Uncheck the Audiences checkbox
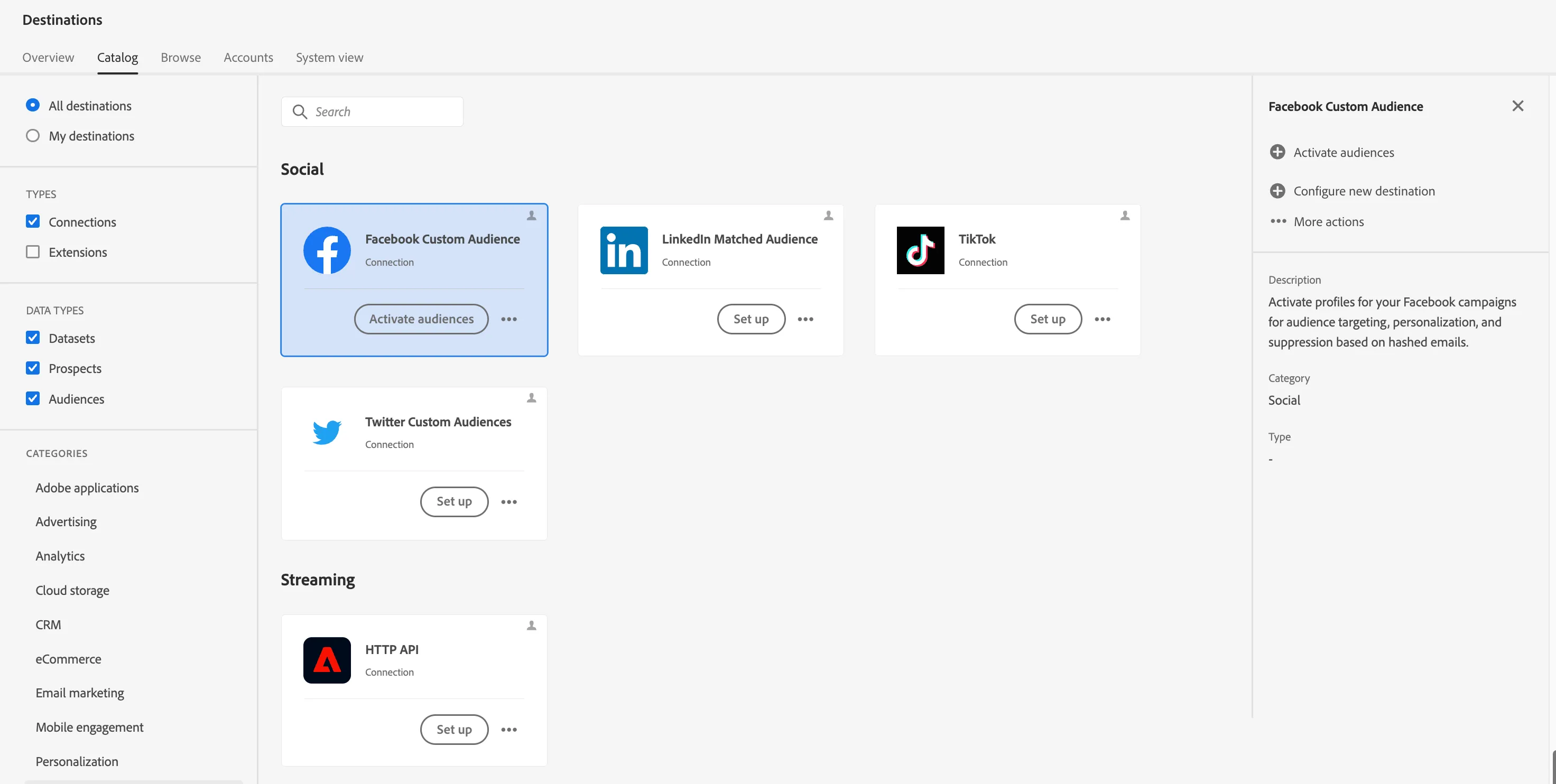The image size is (1556, 784). pos(33,398)
